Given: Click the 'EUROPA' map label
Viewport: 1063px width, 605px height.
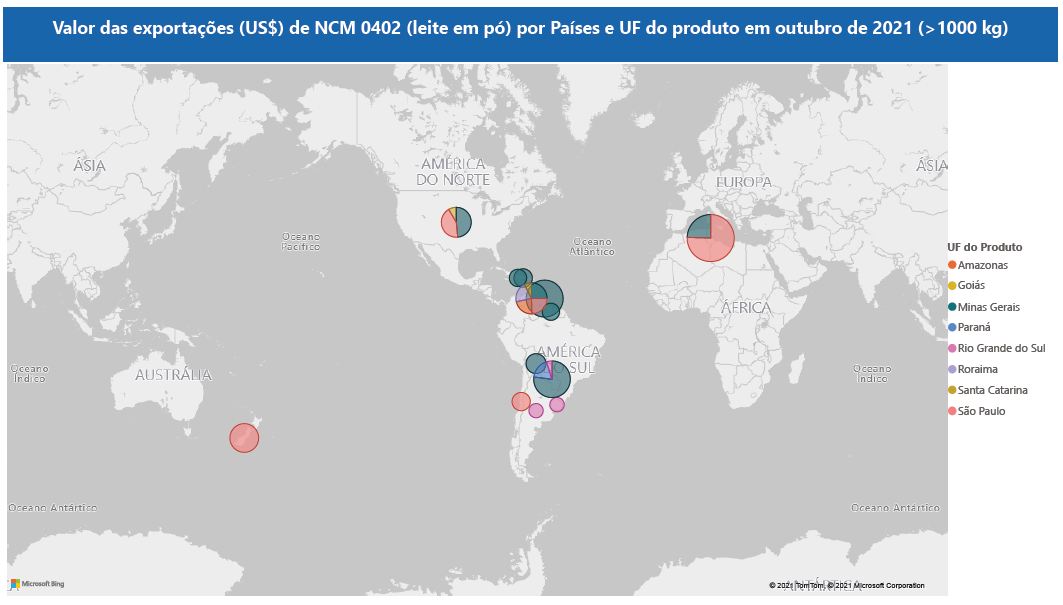Looking at the screenshot, I should click(x=744, y=182).
